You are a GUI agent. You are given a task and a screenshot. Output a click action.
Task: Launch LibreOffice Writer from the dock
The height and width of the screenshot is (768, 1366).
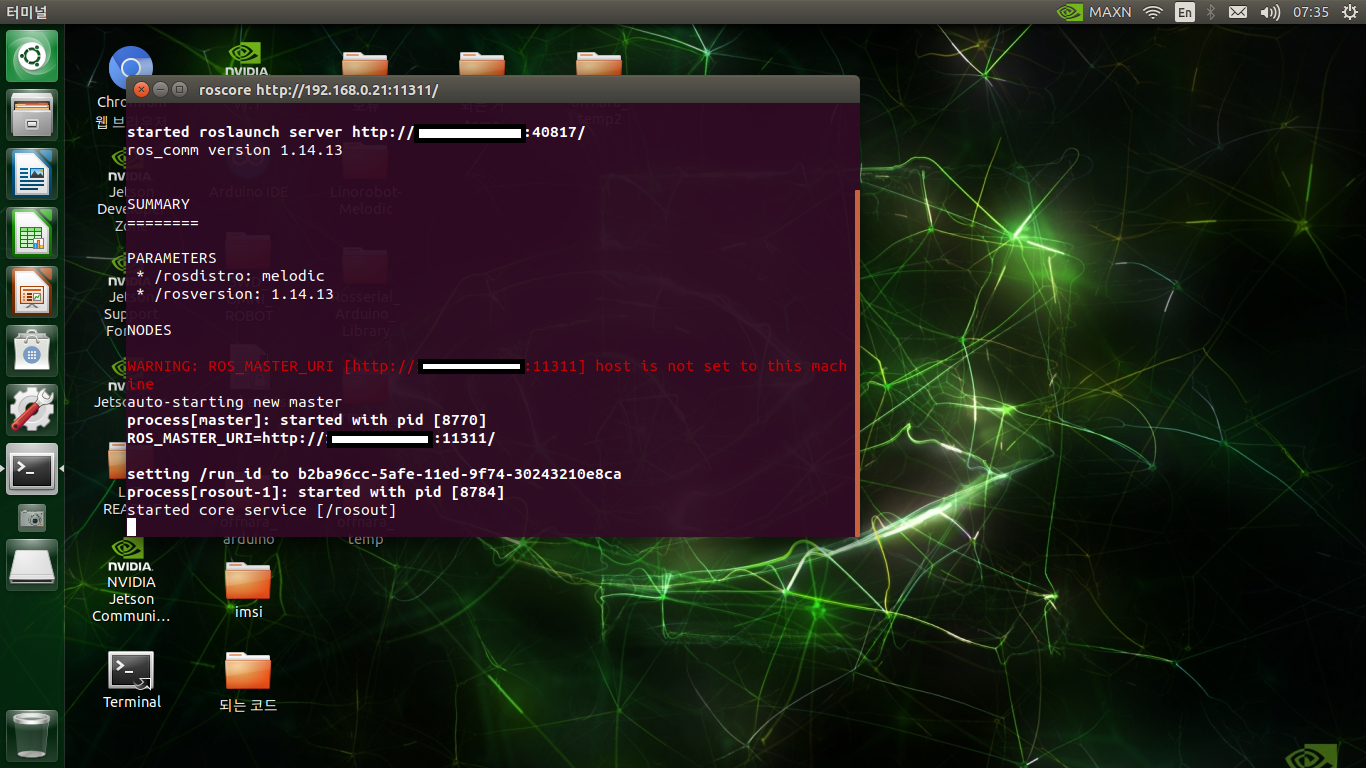pyautogui.click(x=33, y=174)
